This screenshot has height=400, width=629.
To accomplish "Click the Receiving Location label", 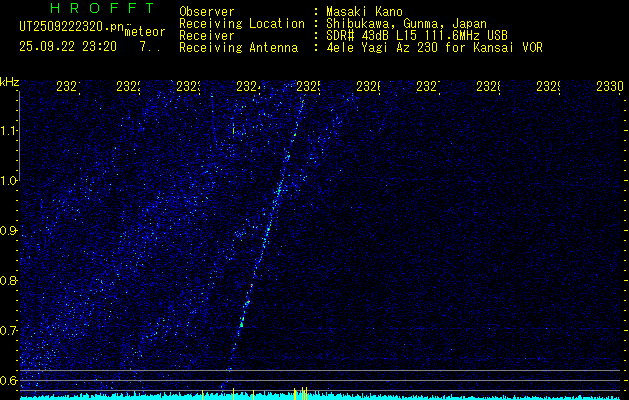I will (x=242, y=24).
